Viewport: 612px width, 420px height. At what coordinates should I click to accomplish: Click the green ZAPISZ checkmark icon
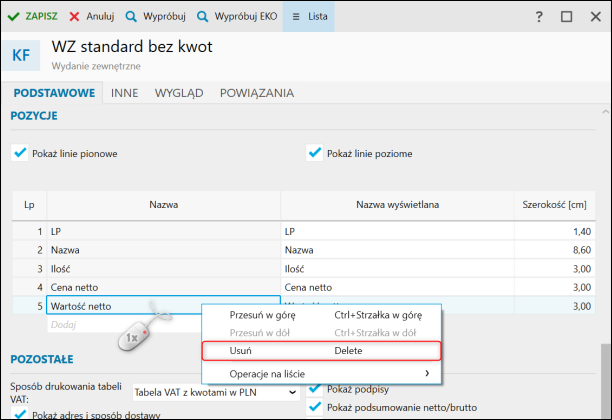[x=14, y=17]
